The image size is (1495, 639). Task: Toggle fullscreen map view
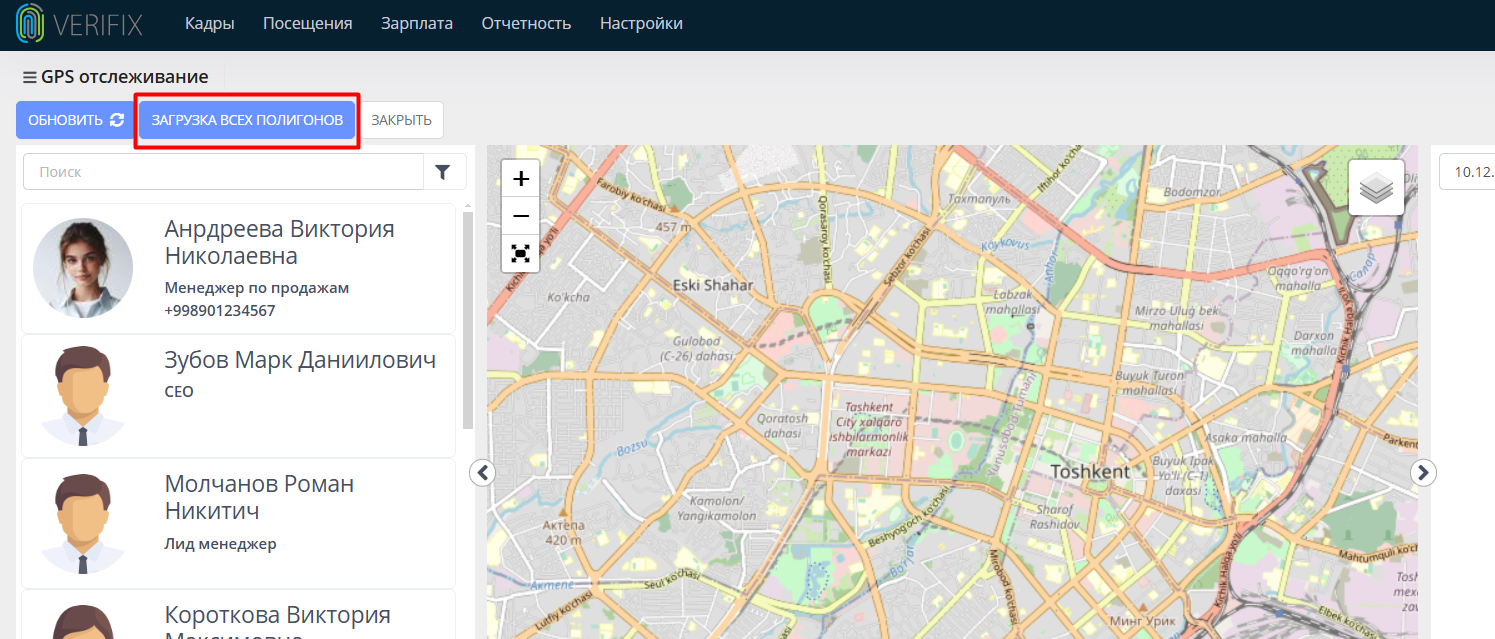(x=520, y=253)
